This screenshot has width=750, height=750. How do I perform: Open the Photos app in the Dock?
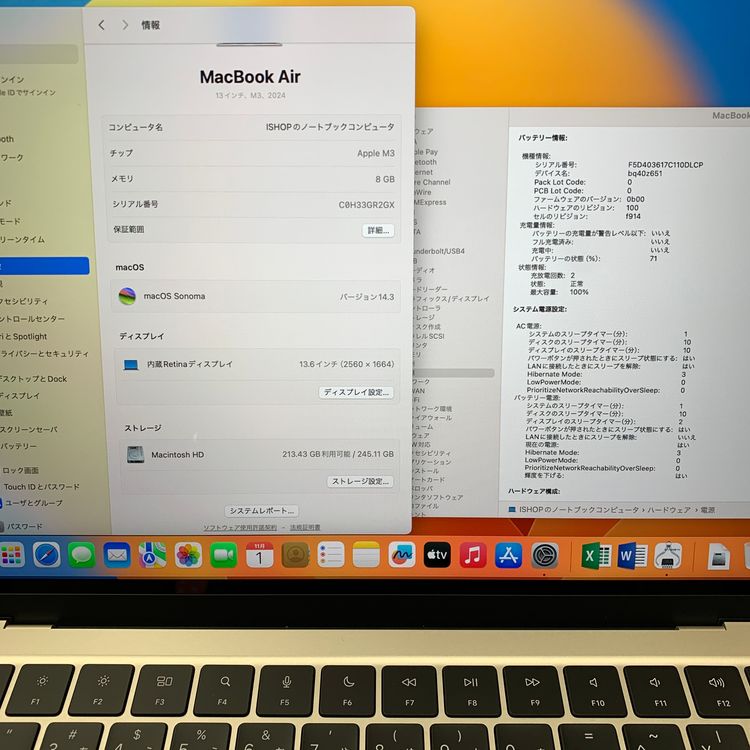pyautogui.click(x=188, y=555)
